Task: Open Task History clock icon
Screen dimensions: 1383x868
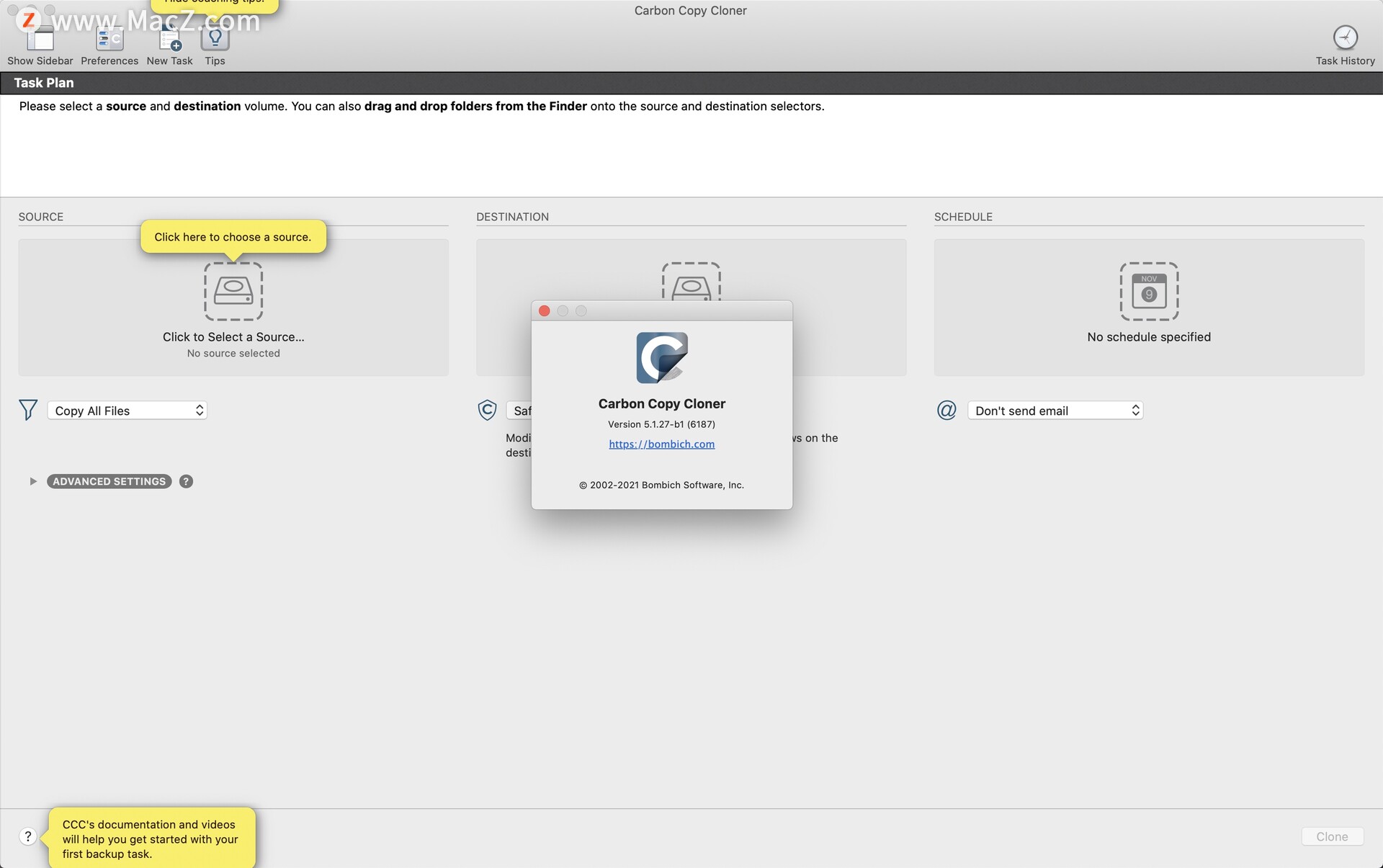Action: point(1345,37)
